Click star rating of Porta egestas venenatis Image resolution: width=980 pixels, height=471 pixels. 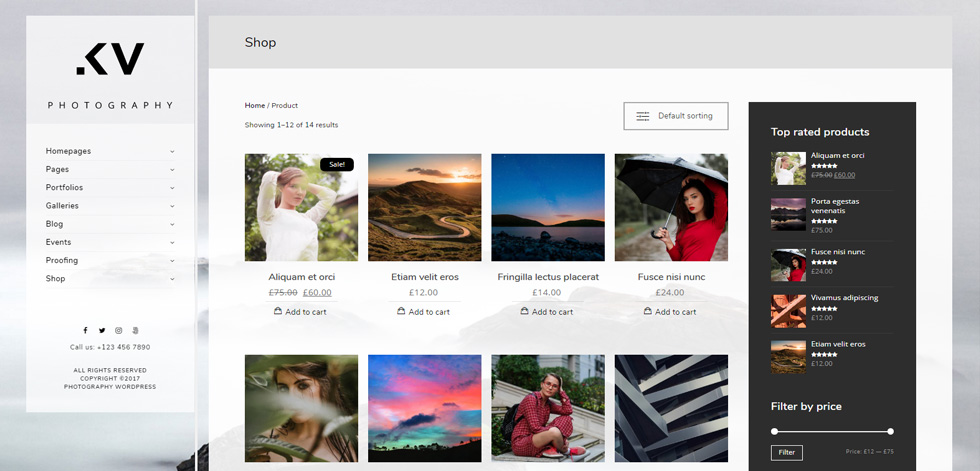[x=824, y=221]
